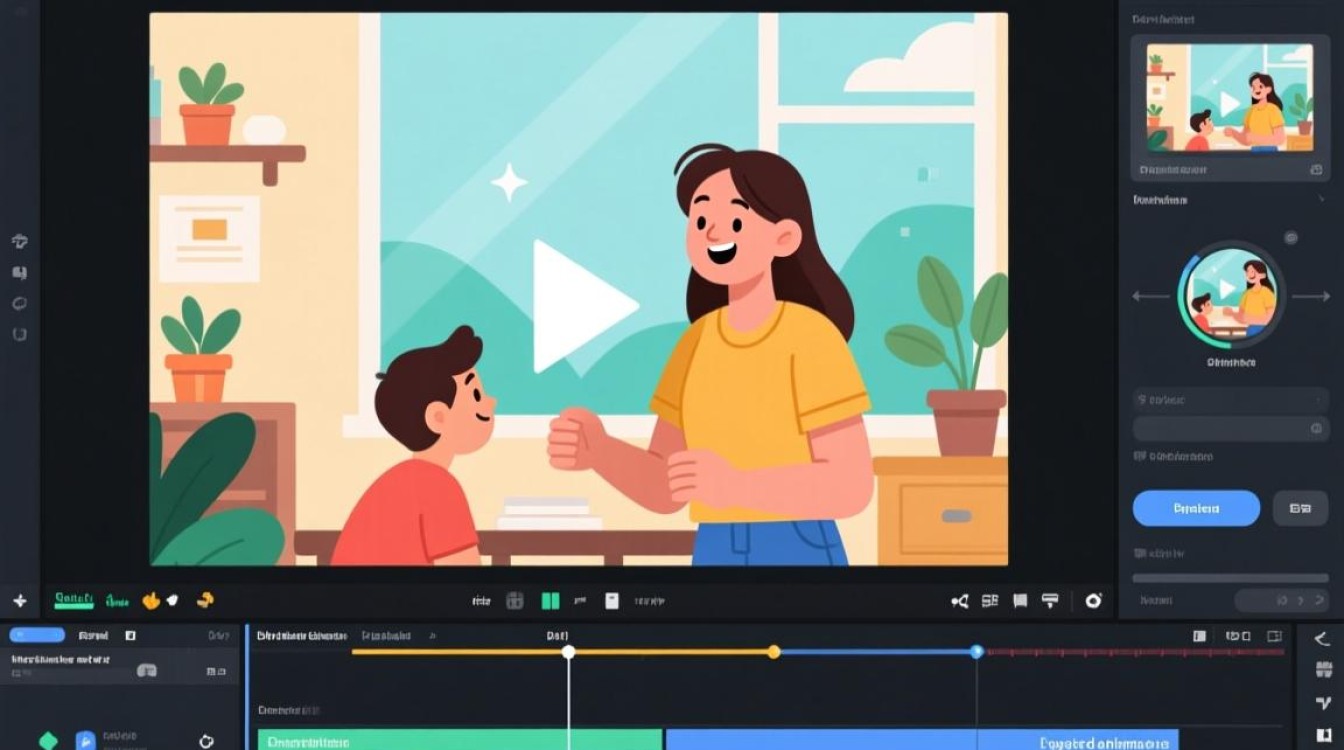The height and width of the screenshot is (750, 1344).
Task: Click the grid icon beside the speech bubble icon
Action: pos(990,601)
